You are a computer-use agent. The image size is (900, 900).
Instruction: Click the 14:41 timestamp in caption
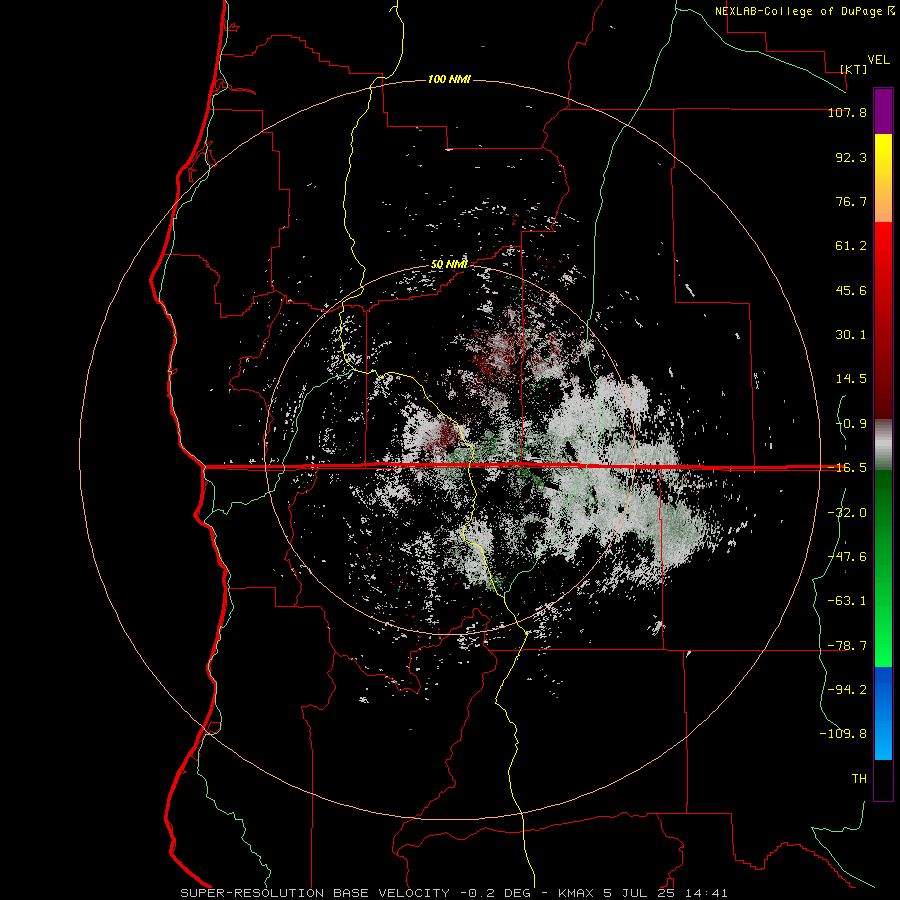pos(708,893)
